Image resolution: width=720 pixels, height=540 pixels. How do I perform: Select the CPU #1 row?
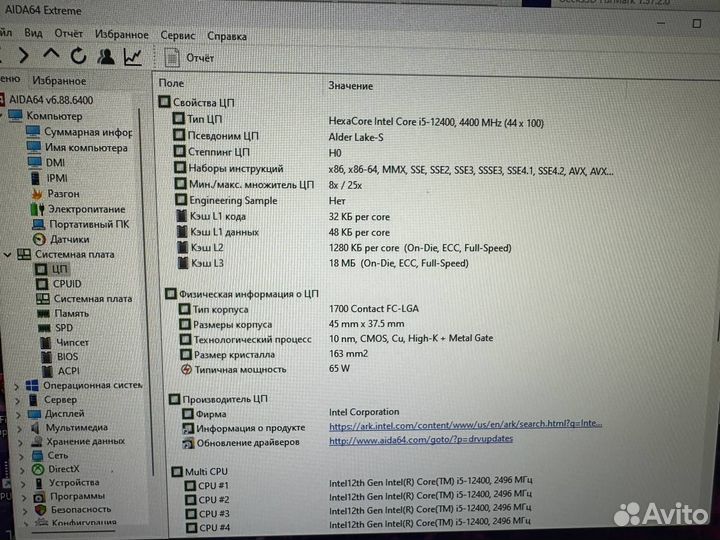click(358, 484)
